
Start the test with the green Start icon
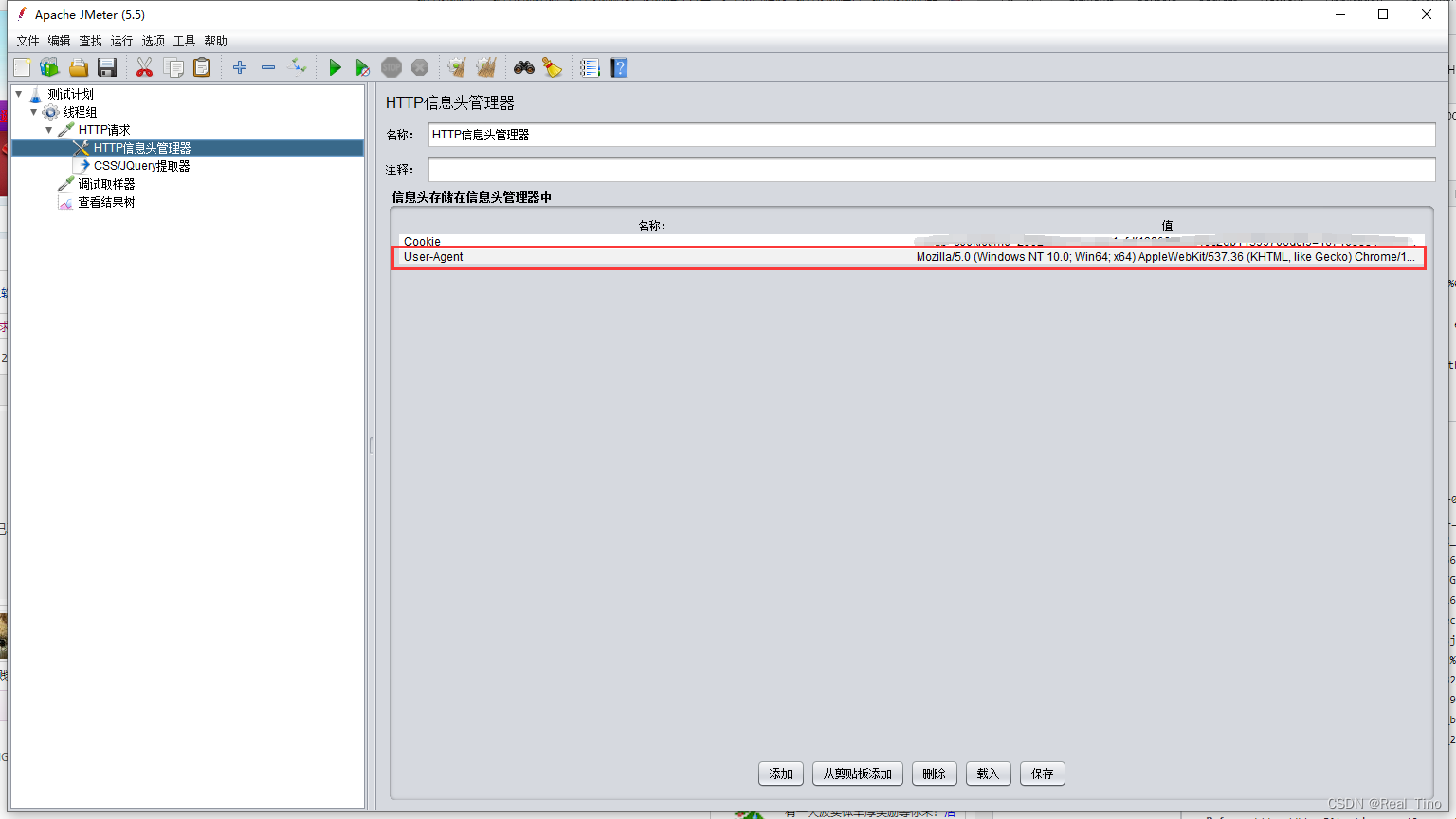[335, 67]
